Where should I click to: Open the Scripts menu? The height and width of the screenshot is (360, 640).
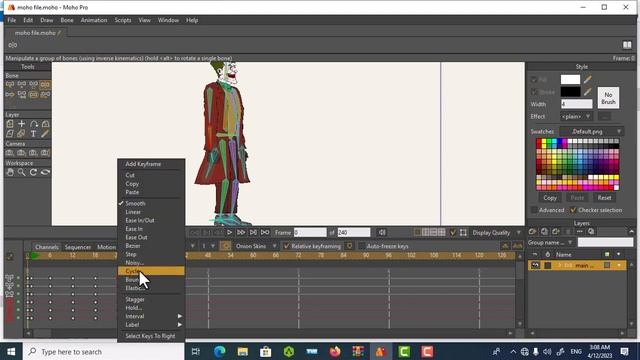tap(123, 20)
